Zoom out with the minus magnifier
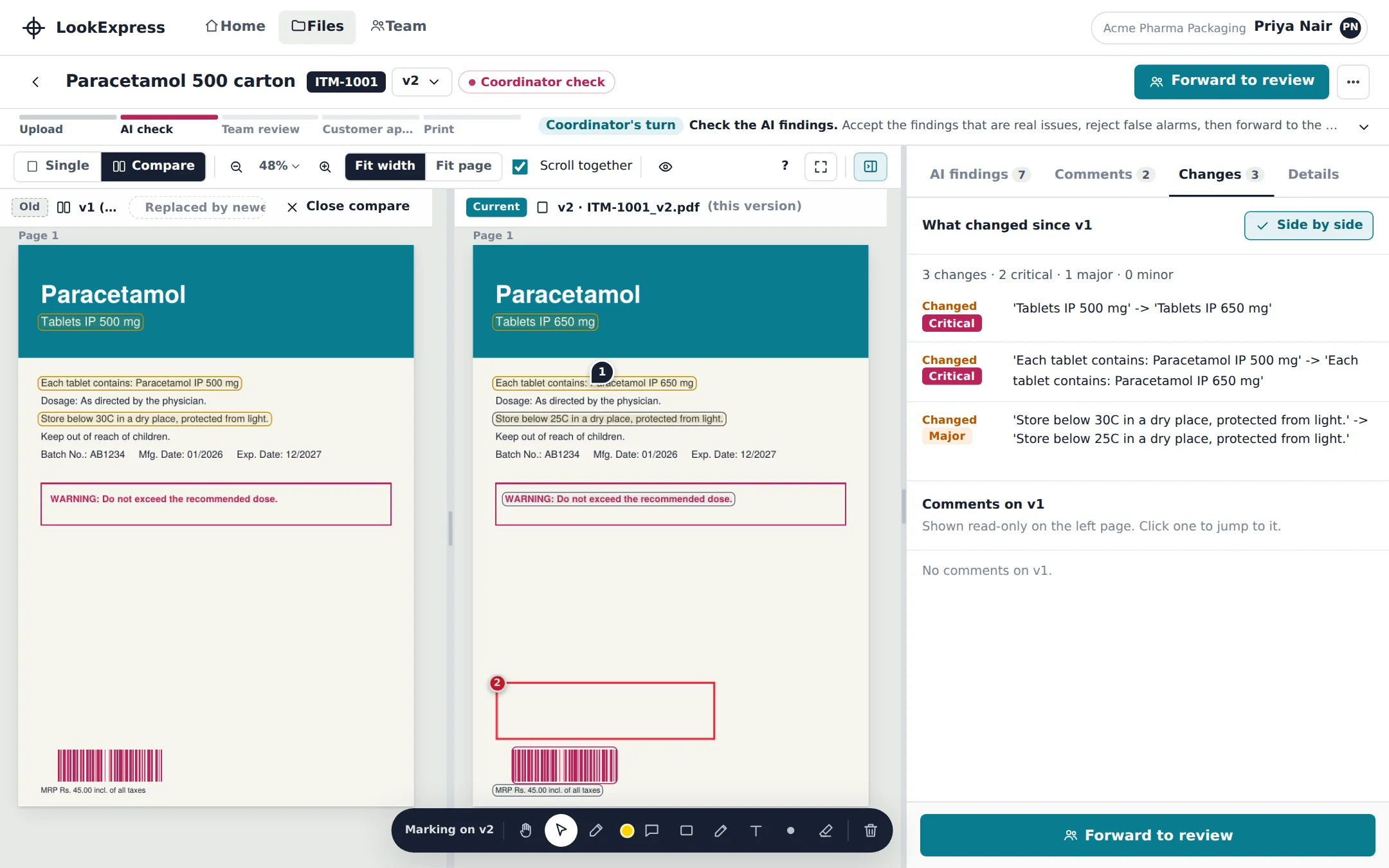Viewport: 1389px width, 868px height. [x=237, y=167]
